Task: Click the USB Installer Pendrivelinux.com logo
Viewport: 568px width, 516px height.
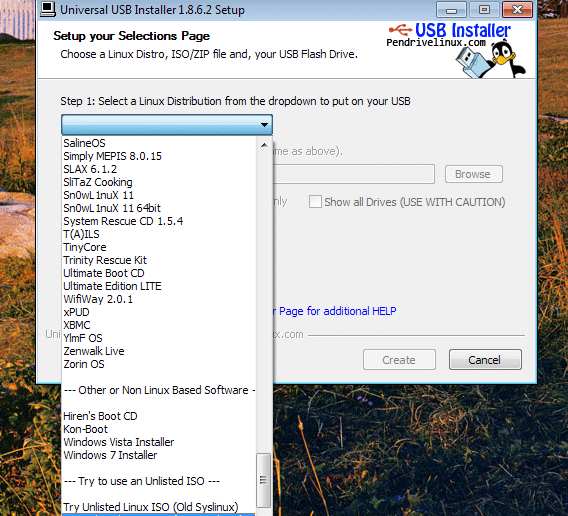Action: [x=456, y=49]
